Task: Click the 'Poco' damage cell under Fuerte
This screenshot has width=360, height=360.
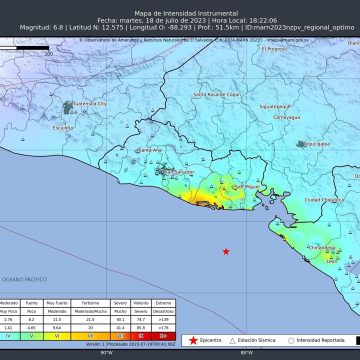Action: point(32,311)
